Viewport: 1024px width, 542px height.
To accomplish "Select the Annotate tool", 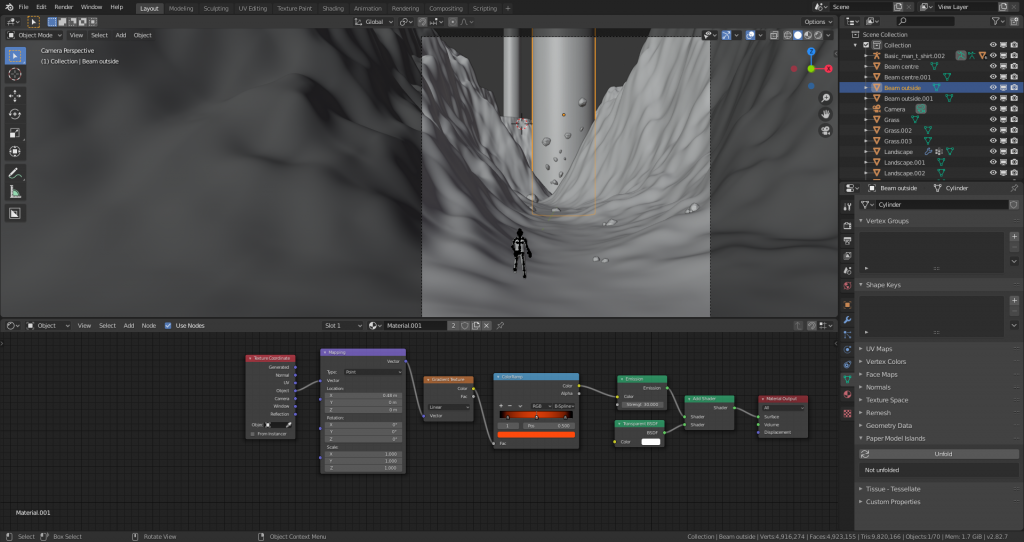I will pos(15,174).
